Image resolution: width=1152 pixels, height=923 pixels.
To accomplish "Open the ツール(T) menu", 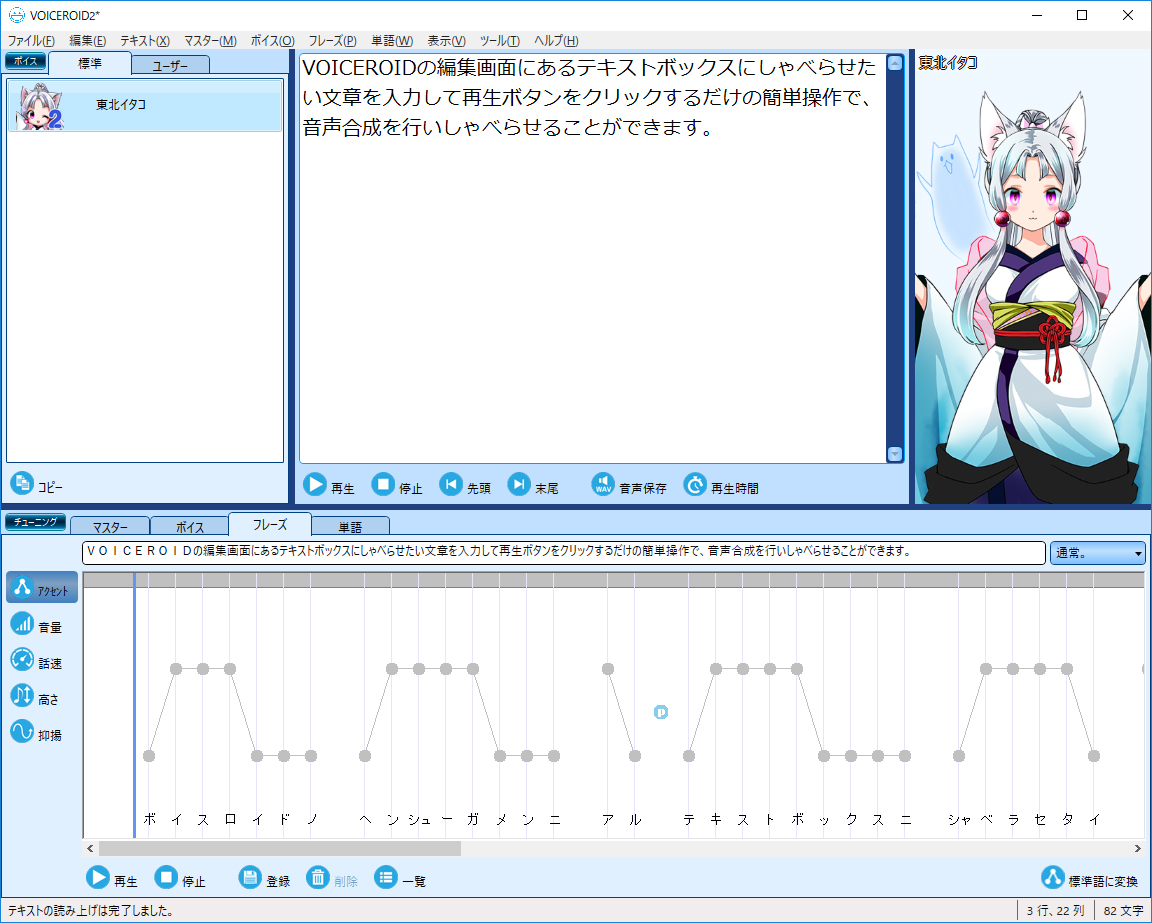I will point(500,41).
